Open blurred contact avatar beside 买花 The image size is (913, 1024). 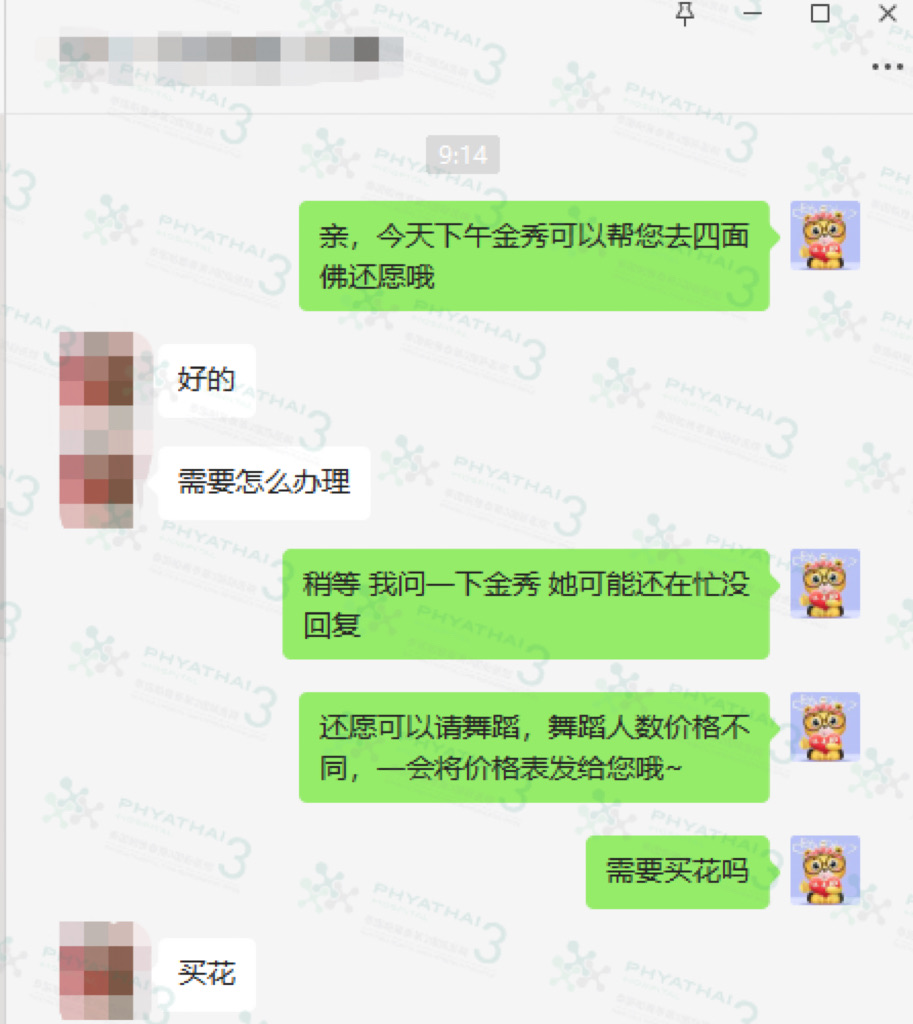97,970
